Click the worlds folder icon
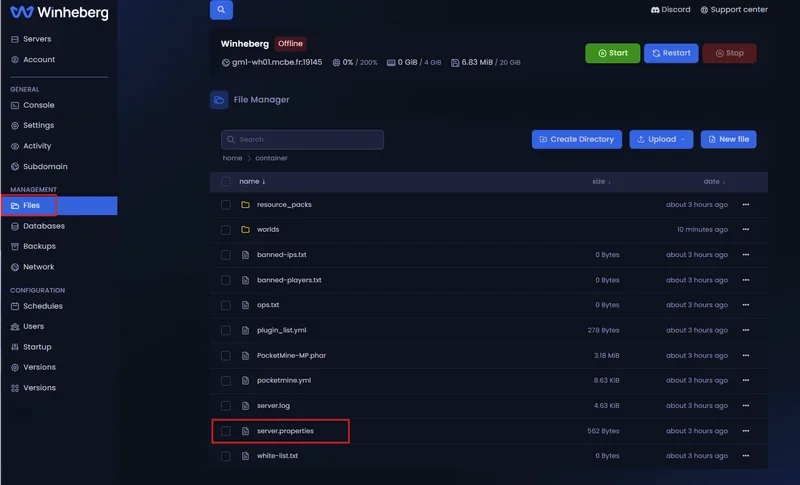 tap(245, 229)
